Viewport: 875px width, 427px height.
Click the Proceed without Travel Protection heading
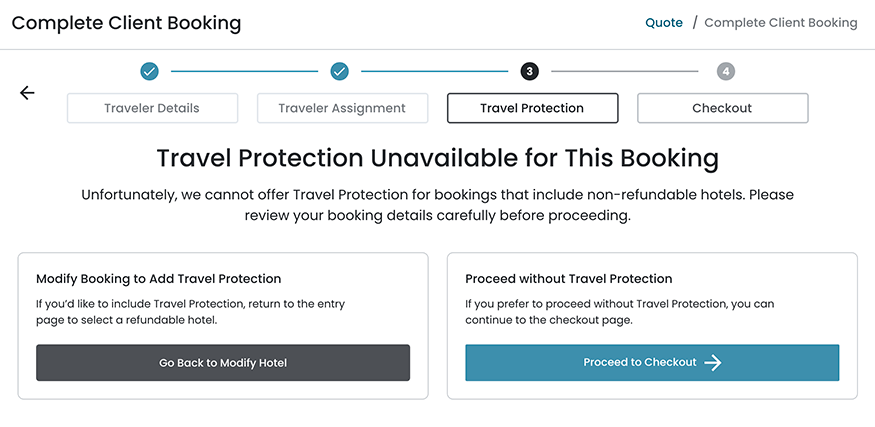(569, 279)
